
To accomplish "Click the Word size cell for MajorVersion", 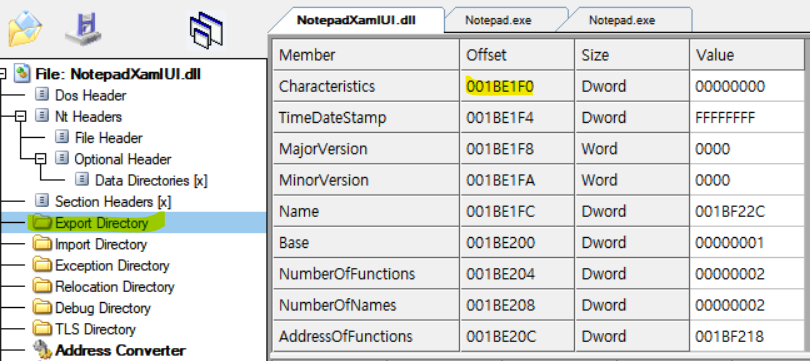I will coord(632,149).
